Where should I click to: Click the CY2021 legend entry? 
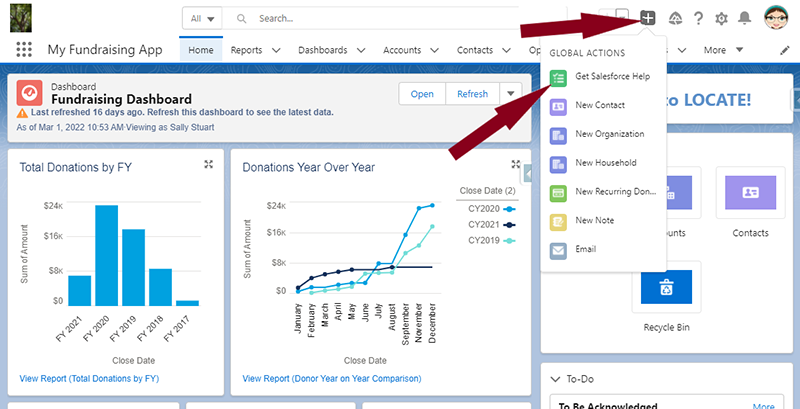492,224
